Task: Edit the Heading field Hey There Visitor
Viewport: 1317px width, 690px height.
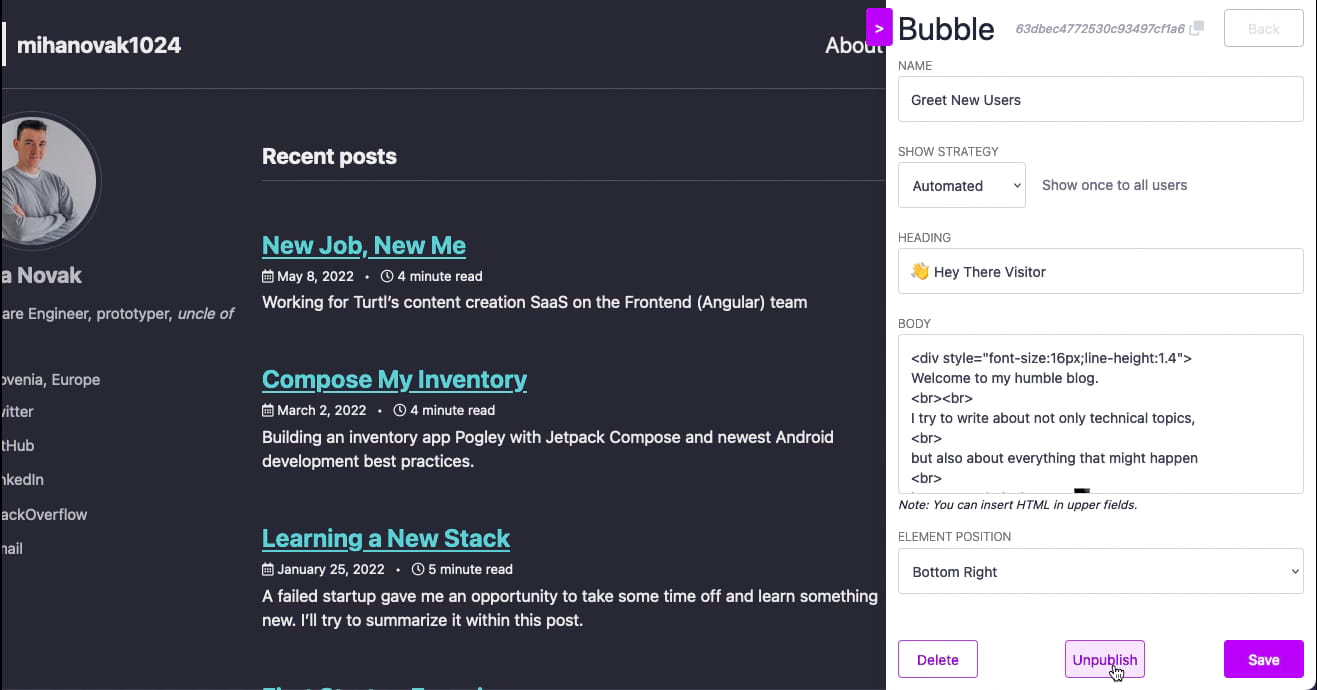Action: (x=1101, y=271)
